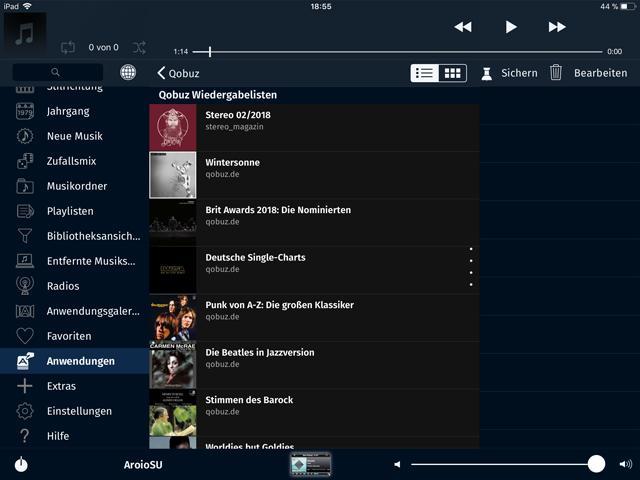This screenshot has width=640, height=480.
Task: Select the Bibliotheksansicht filter icon
Action: (x=25, y=236)
